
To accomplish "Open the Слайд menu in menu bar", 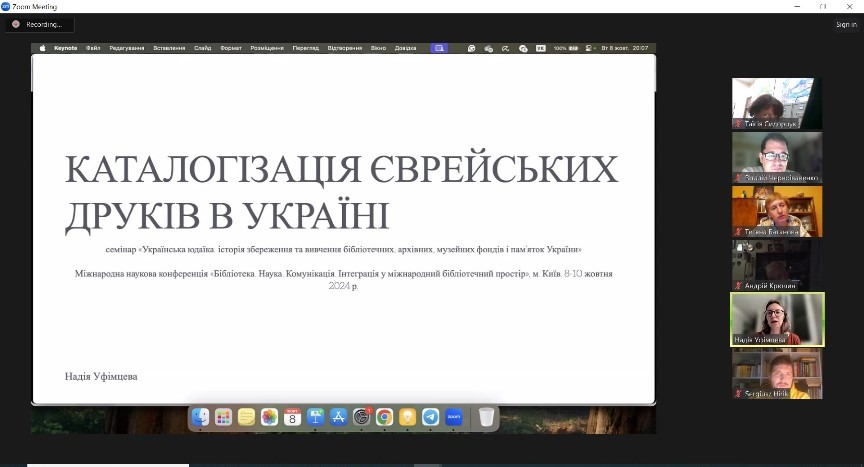I will (x=203, y=47).
